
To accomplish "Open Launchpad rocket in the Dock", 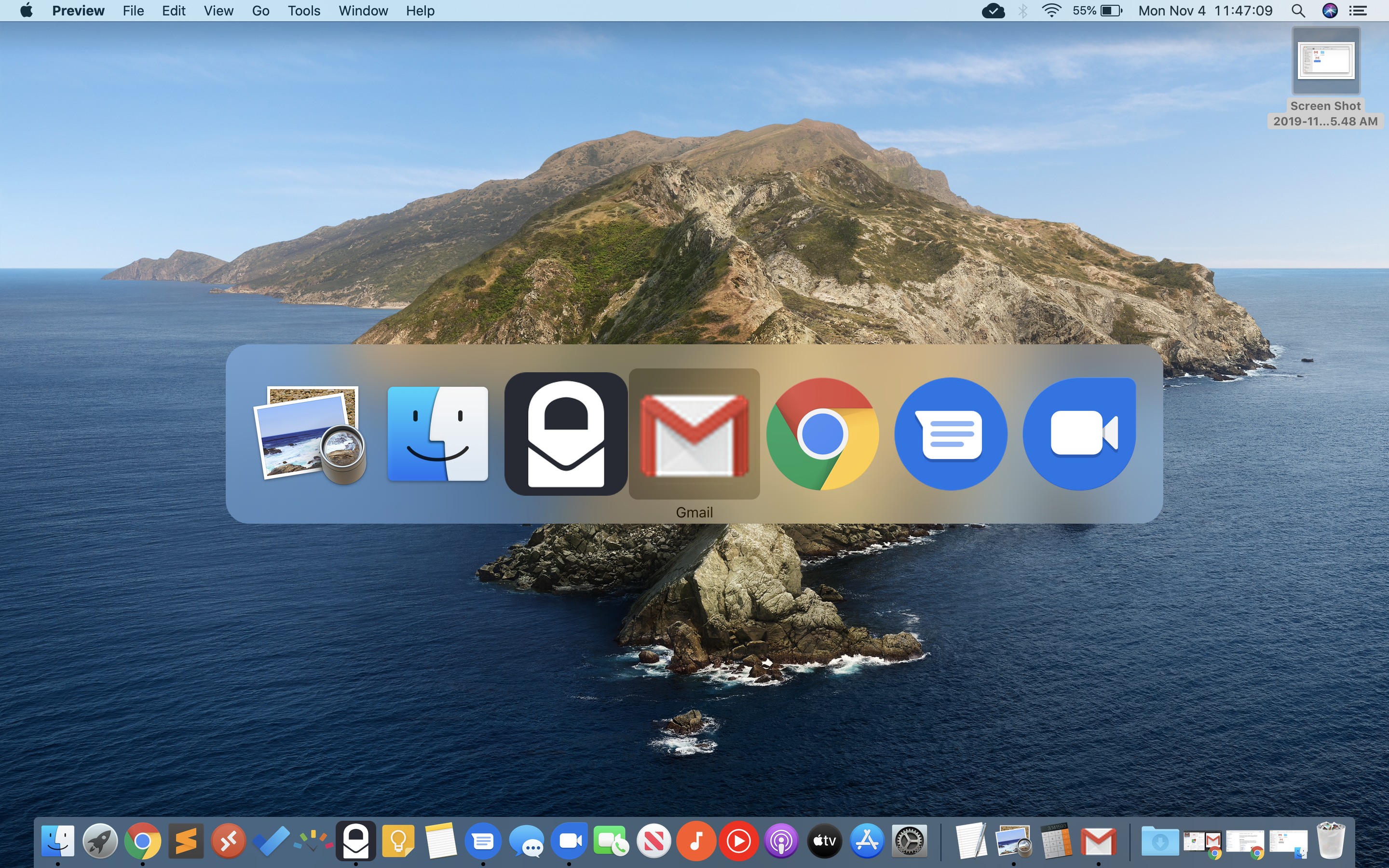I will click(100, 841).
